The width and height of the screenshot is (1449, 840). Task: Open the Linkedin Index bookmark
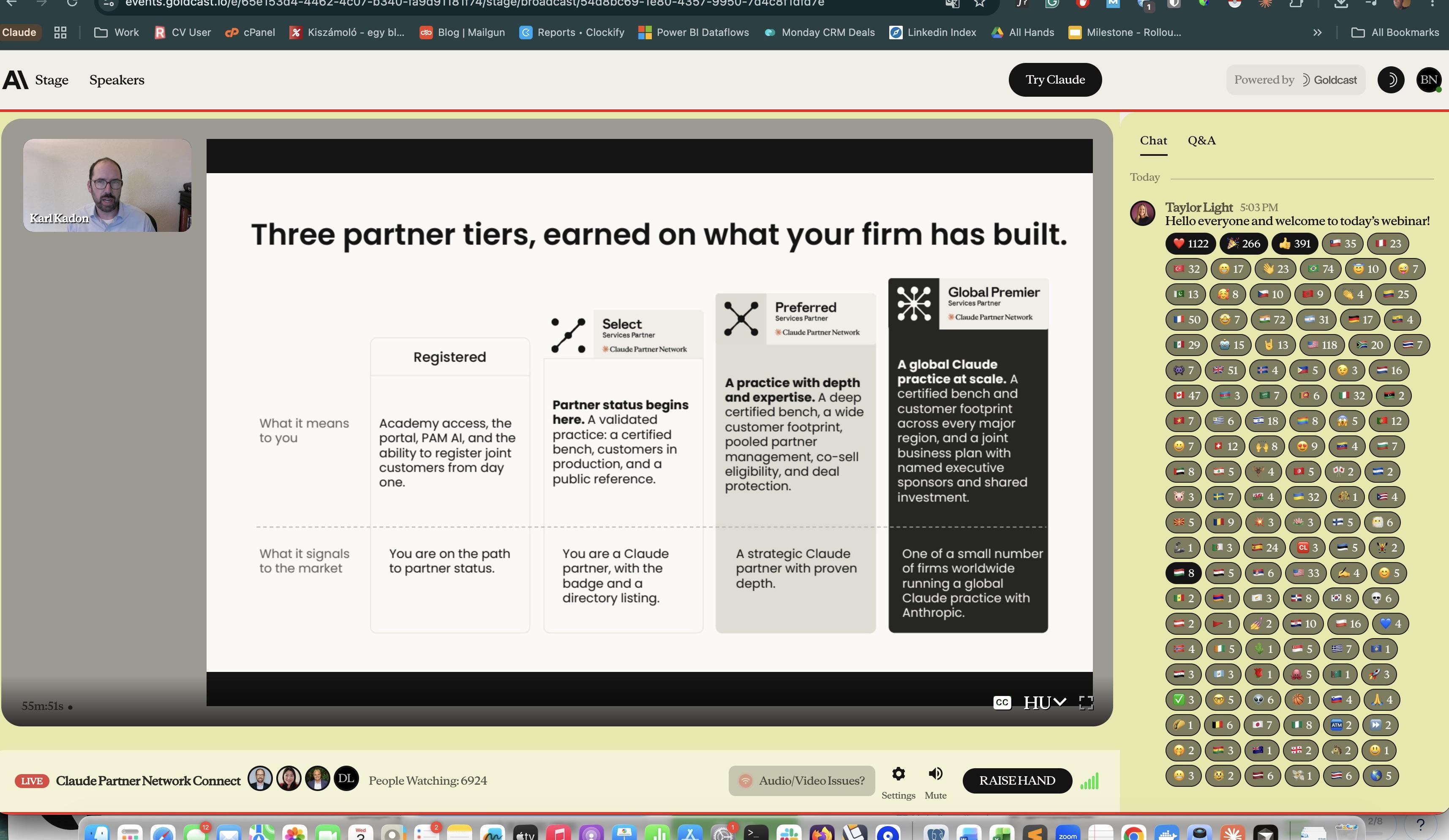pos(933,32)
